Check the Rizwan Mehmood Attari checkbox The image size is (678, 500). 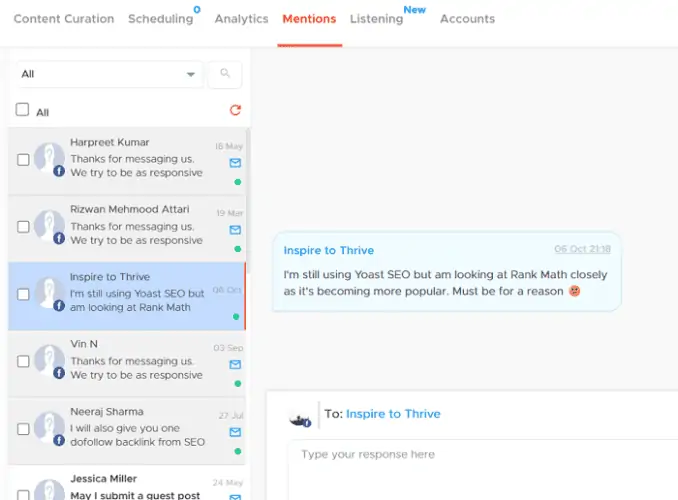coord(23,227)
